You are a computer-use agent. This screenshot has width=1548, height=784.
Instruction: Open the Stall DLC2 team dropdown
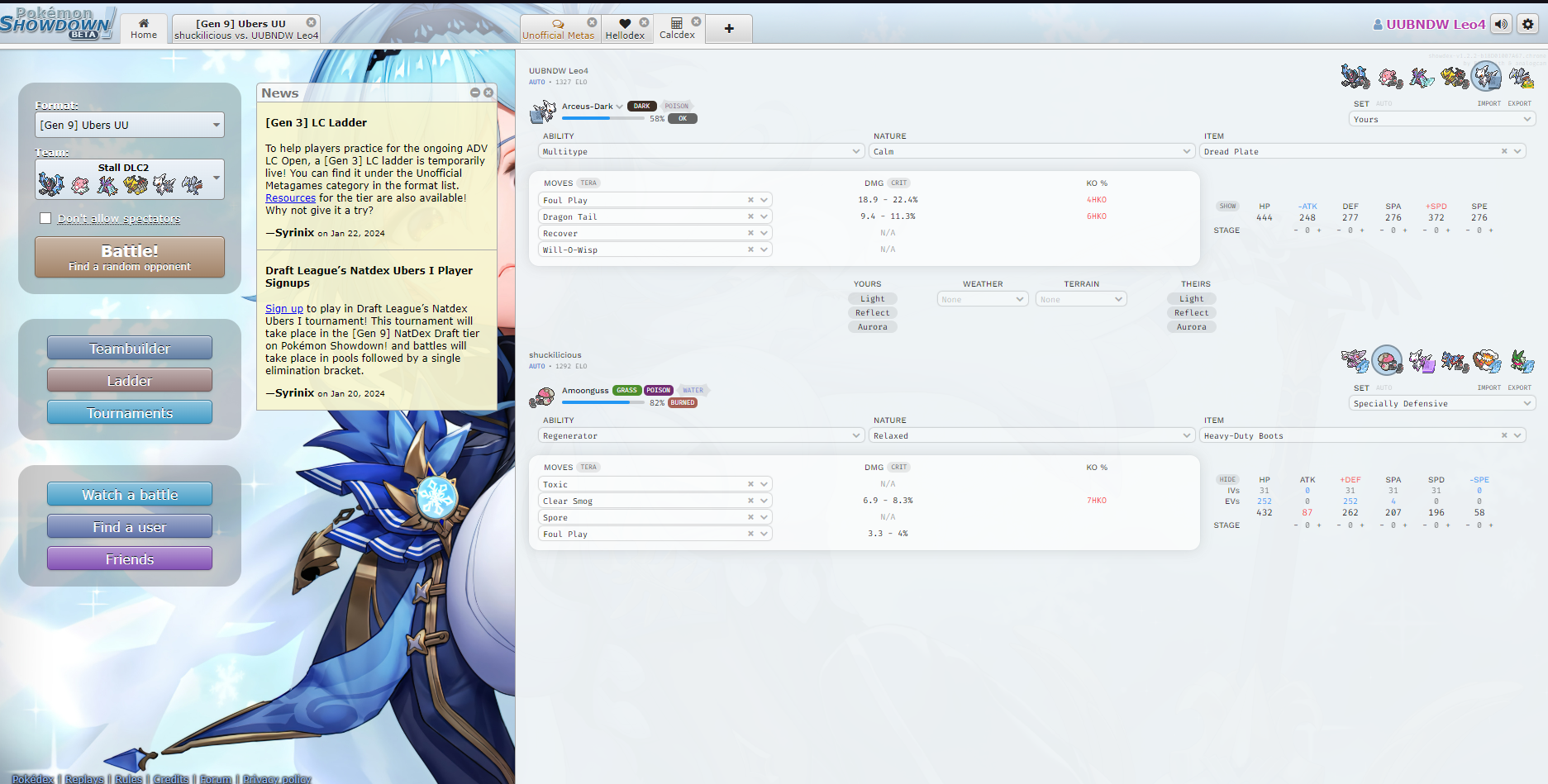pos(130,179)
